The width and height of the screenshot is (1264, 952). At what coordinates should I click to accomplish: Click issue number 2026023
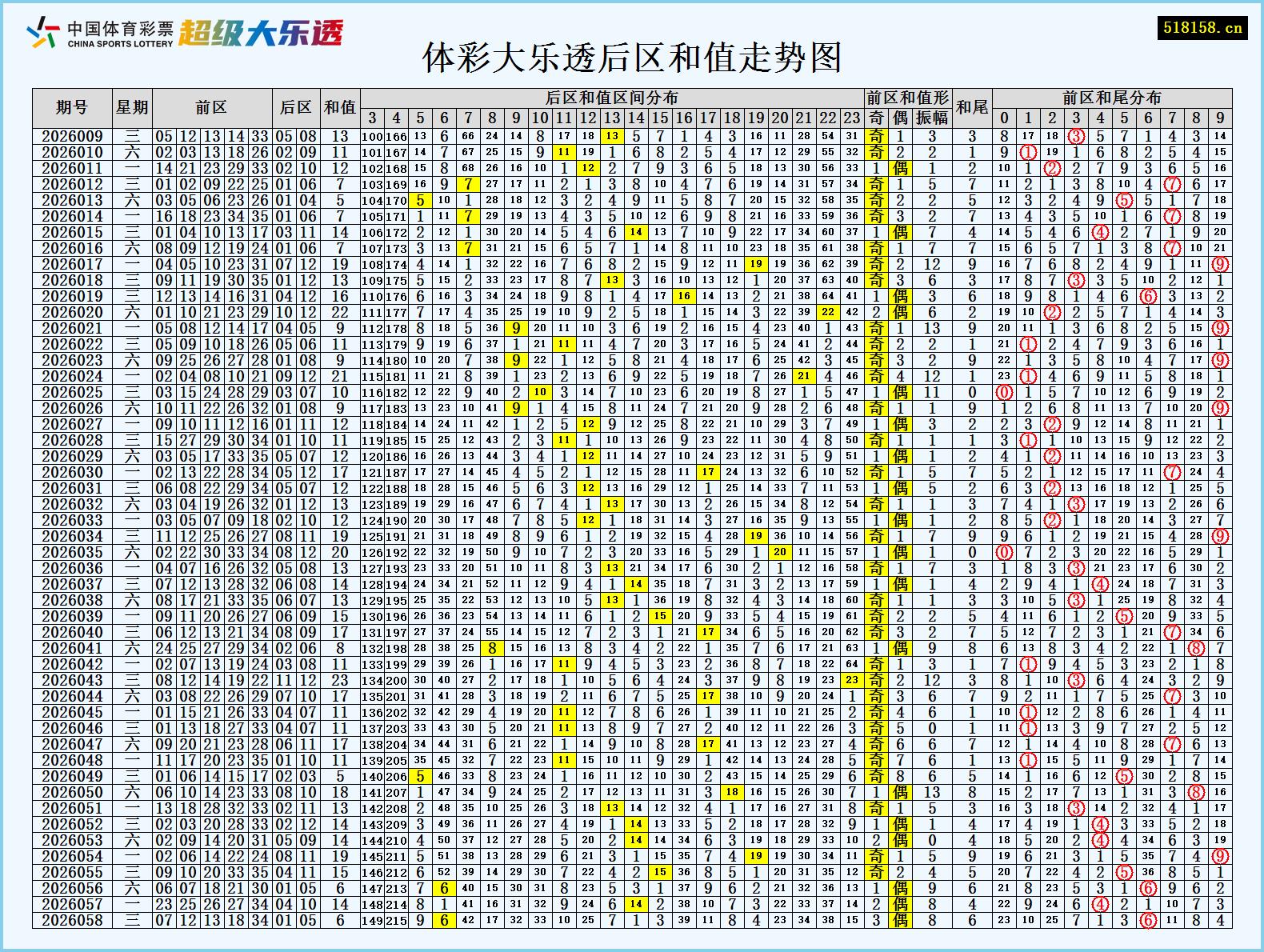click(72, 360)
